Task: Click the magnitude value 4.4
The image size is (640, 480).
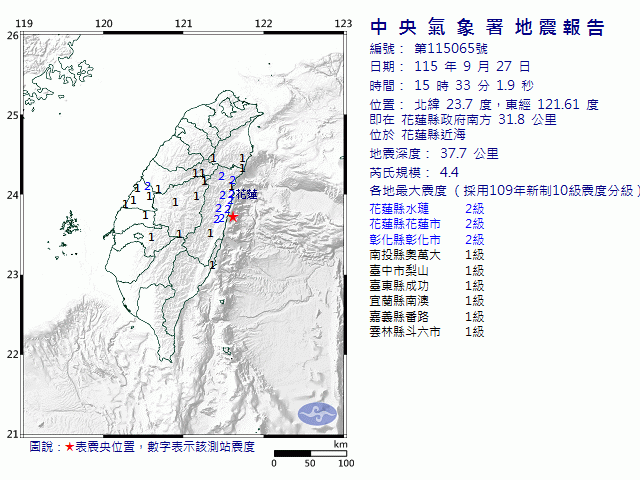Action: tap(449, 173)
